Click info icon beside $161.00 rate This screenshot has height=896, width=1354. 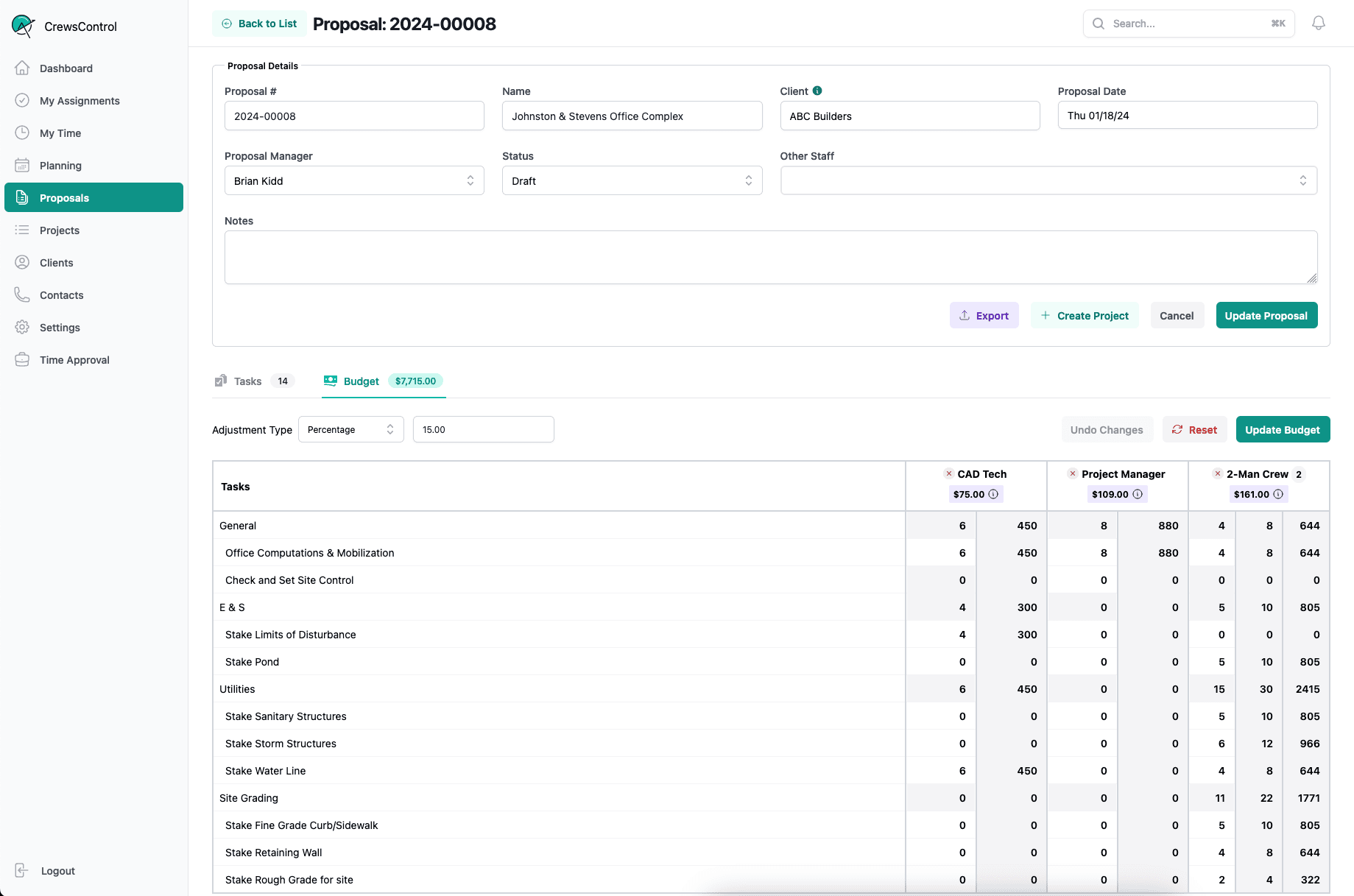1278,494
